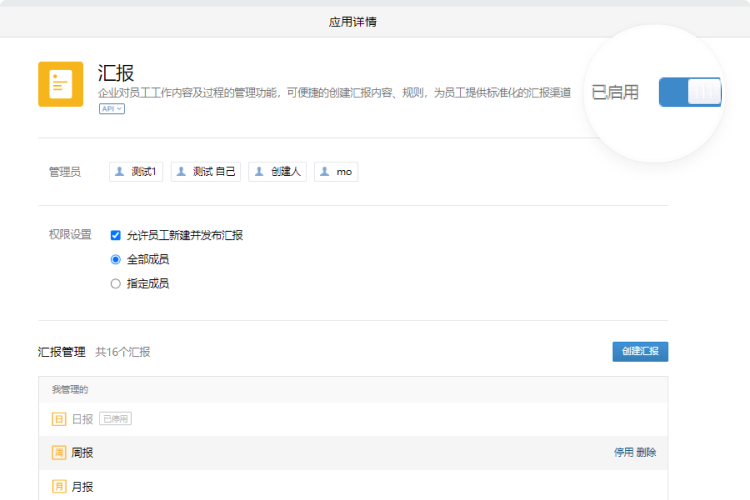Uncheck 允许员工新建并发布汇报 checkbox

coord(115,235)
